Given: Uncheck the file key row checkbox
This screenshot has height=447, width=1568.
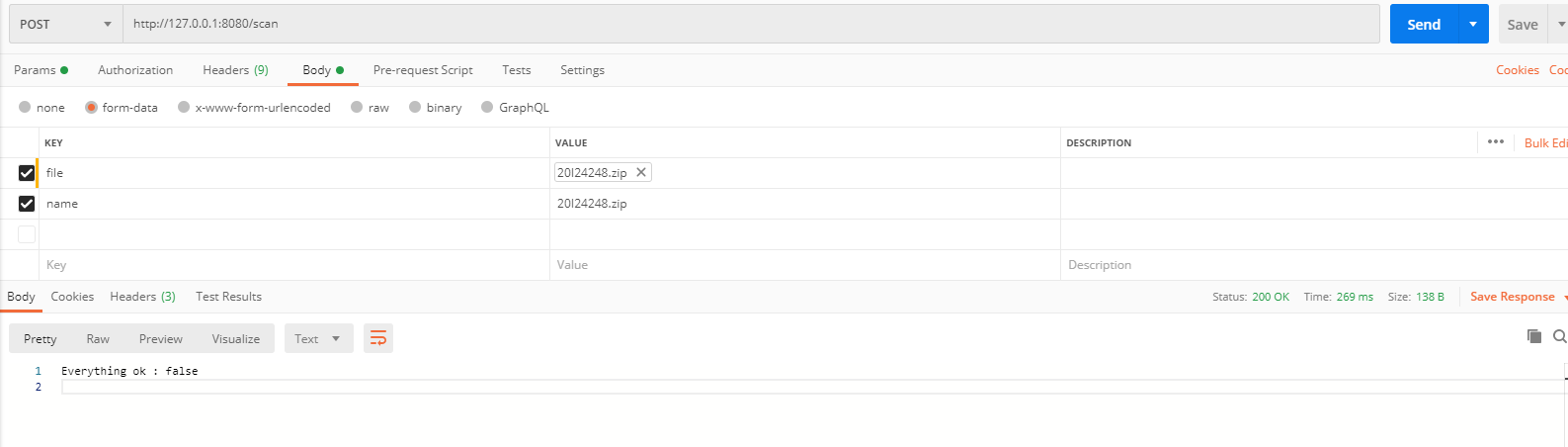Looking at the screenshot, I should pyautogui.click(x=27, y=173).
